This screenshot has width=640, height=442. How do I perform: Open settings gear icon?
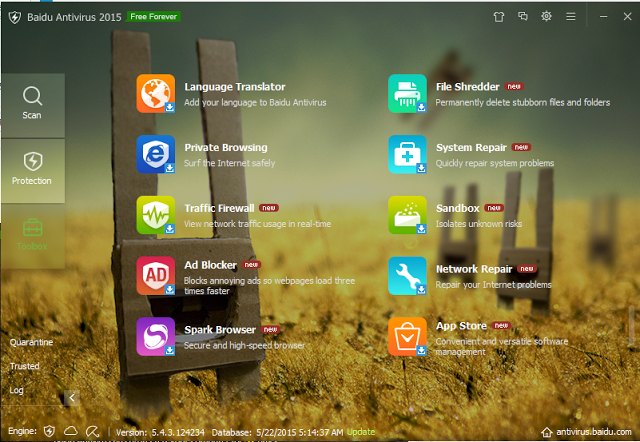click(x=547, y=16)
